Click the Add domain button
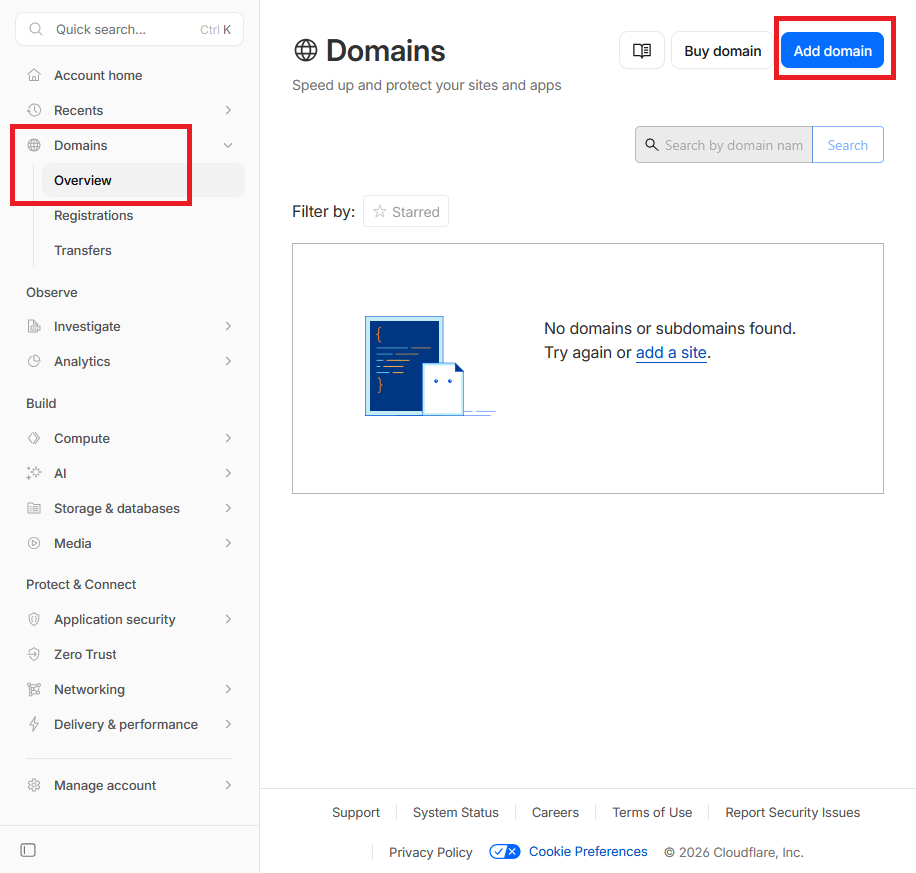The height and width of the screenshot is (873, 916). coord(832,51)
